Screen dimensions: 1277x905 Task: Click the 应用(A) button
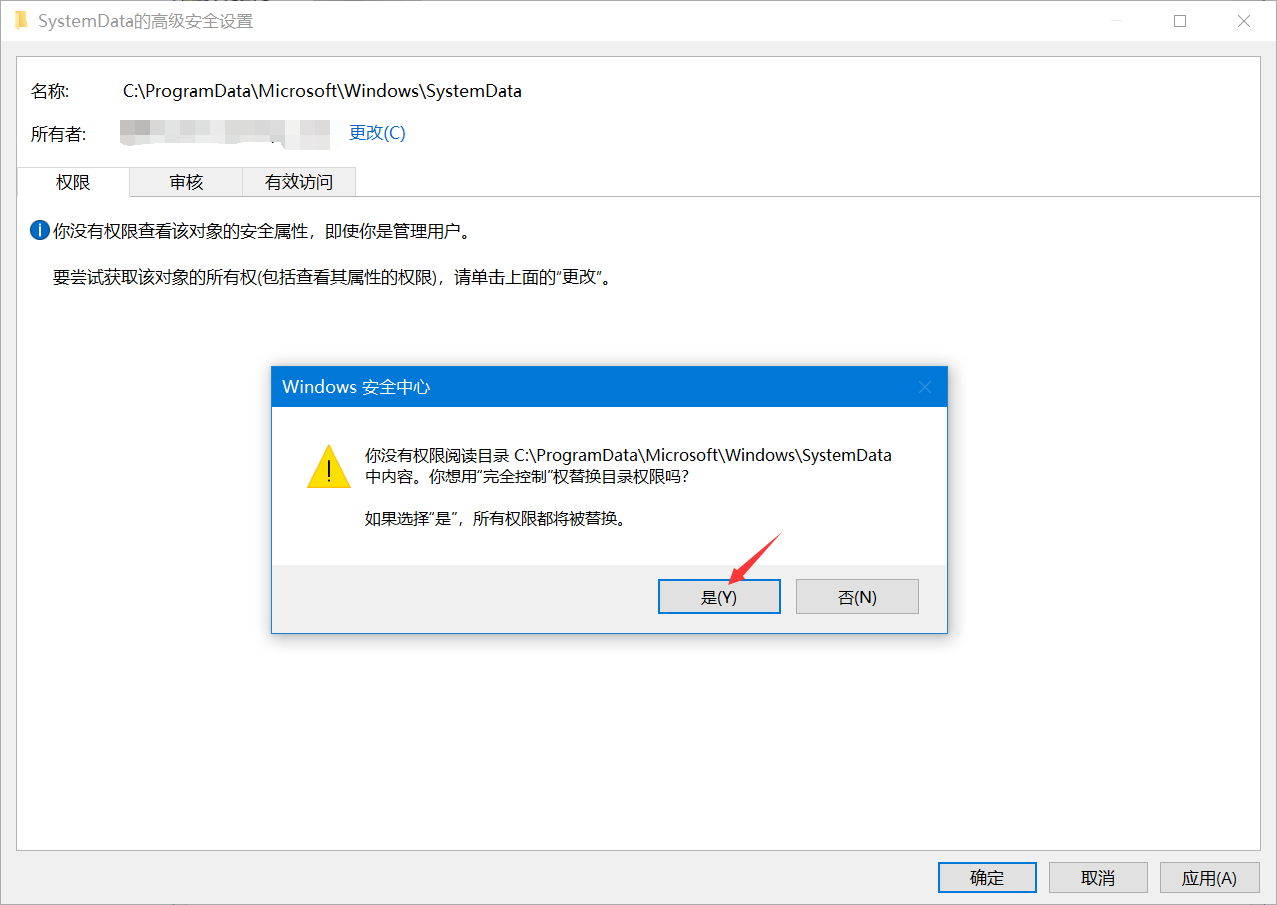pyautogui.click(x=1209, y=878)
